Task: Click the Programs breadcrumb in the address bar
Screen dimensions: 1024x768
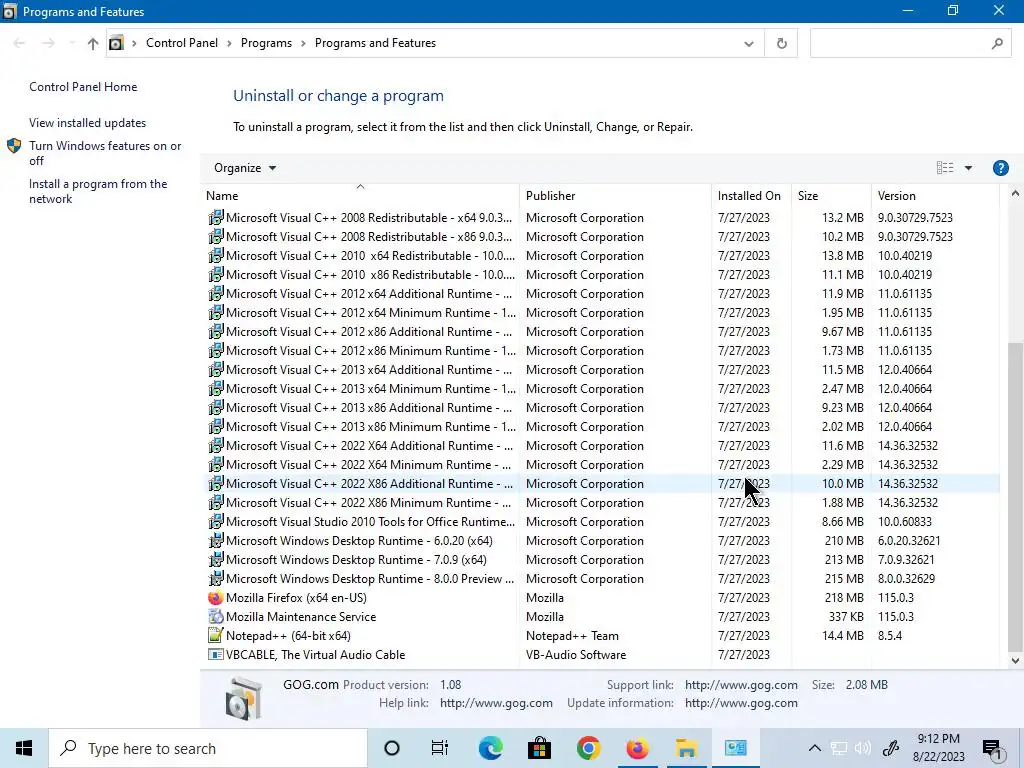Action: pyautogui.click(x=266, y=43)
